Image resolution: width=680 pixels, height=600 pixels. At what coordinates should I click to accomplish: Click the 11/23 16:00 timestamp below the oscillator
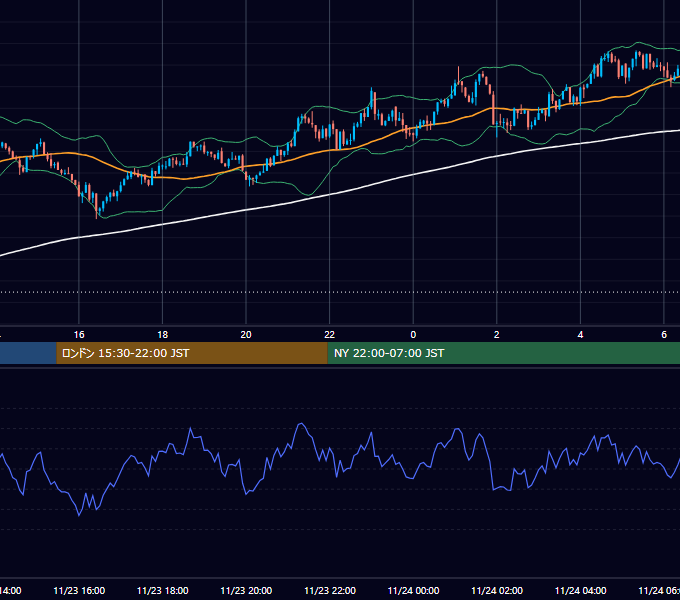pyautogui.click(x=79, y=591)
